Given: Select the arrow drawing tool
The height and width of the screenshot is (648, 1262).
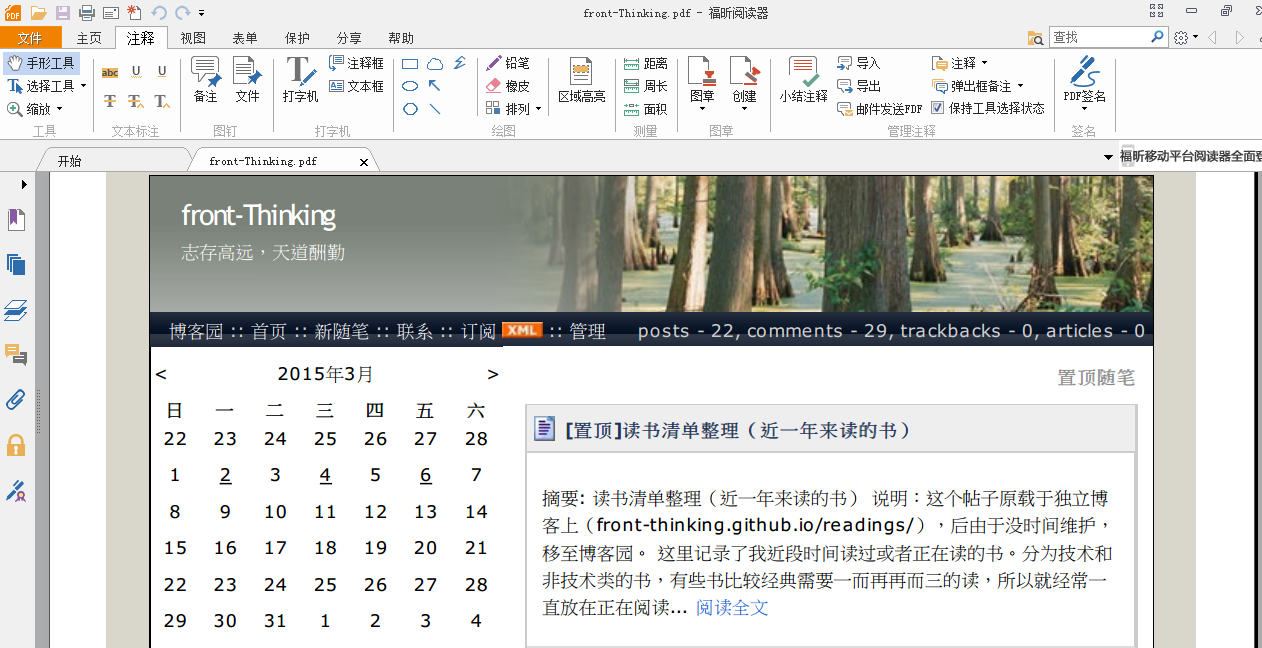Looking at the screenshot, I should point(435,86).
